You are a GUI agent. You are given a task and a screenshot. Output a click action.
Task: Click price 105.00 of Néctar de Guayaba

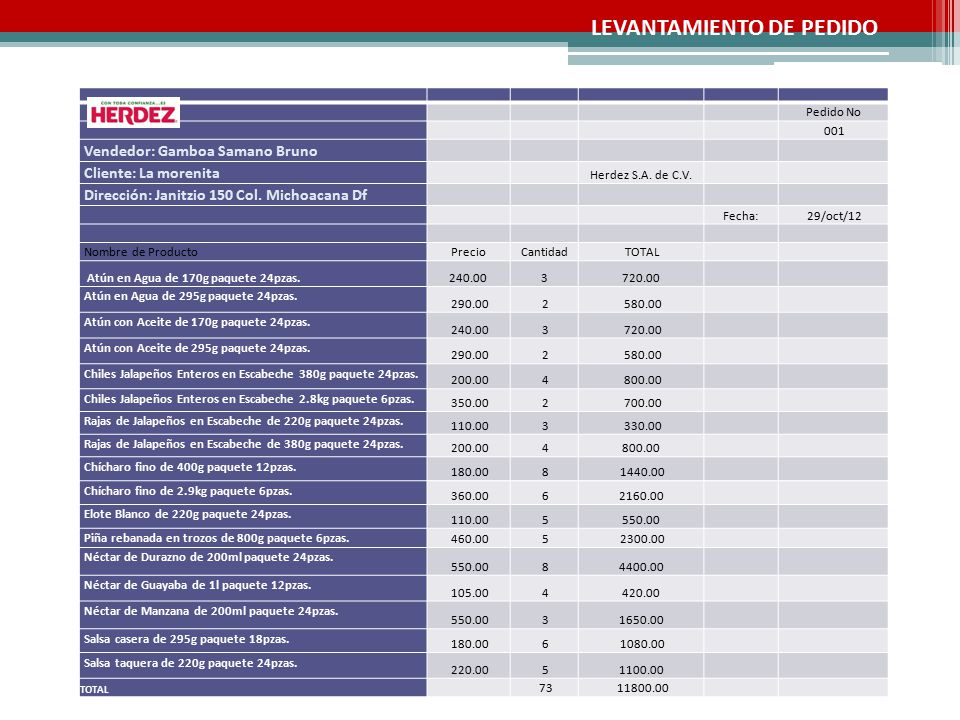coord(470,593)
